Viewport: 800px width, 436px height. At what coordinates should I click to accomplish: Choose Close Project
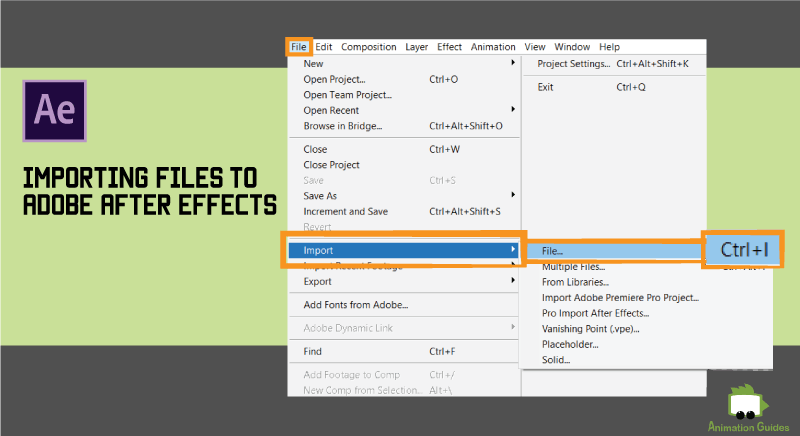click(x=404, y=165)
